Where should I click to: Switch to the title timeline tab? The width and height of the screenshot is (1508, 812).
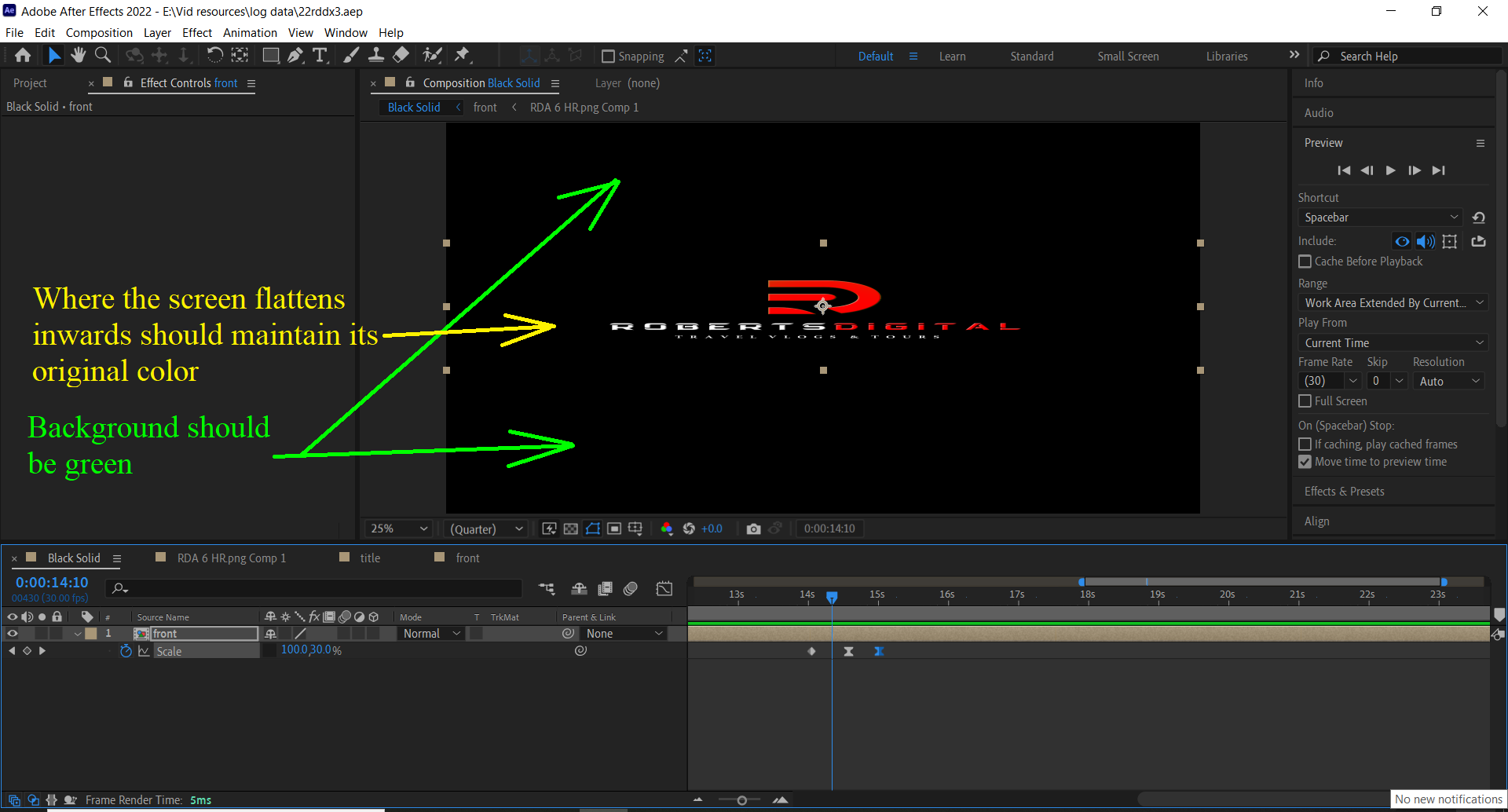point(369,558)
